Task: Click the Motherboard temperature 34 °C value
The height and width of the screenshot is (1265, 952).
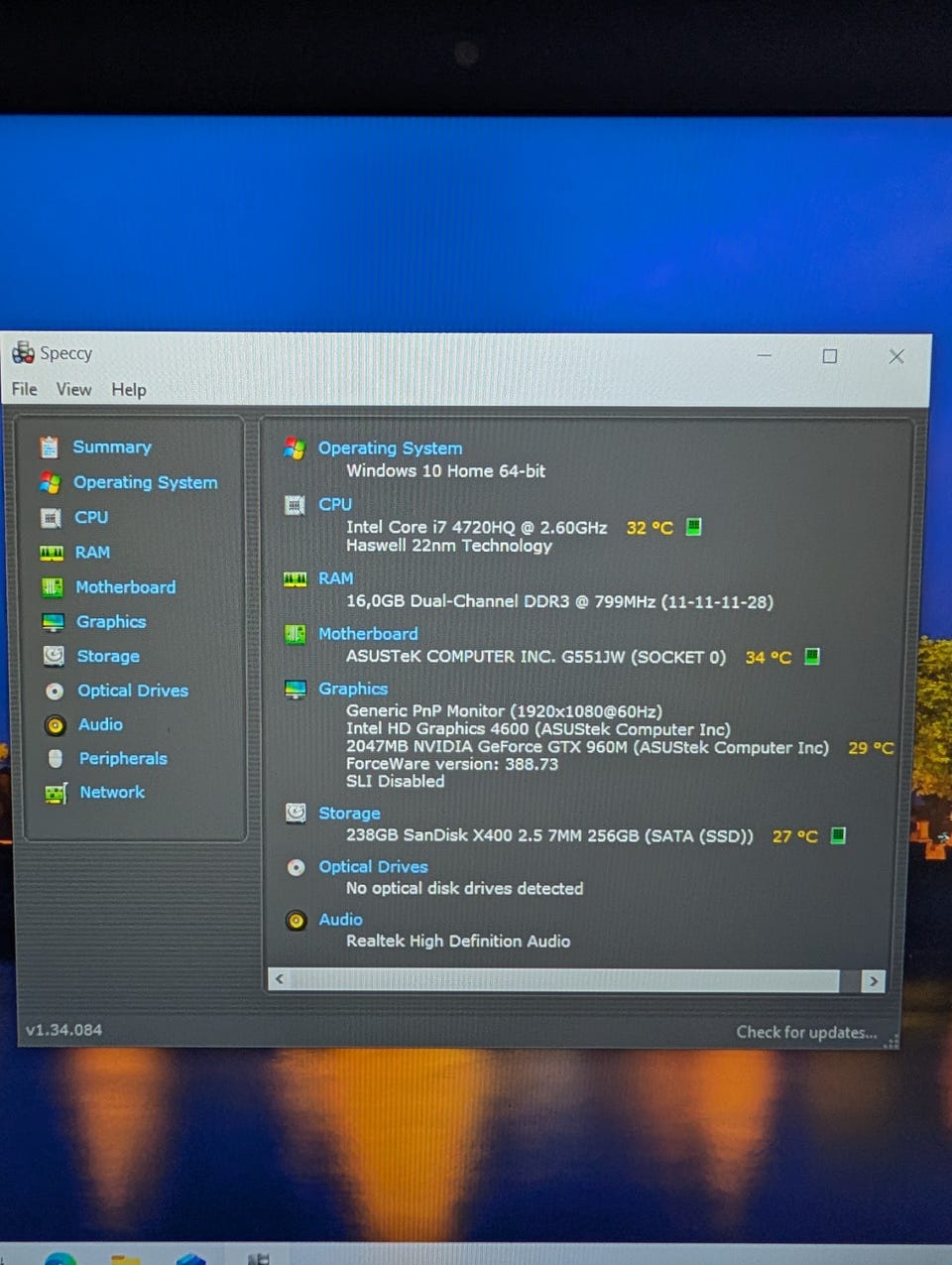Action: 769,657
